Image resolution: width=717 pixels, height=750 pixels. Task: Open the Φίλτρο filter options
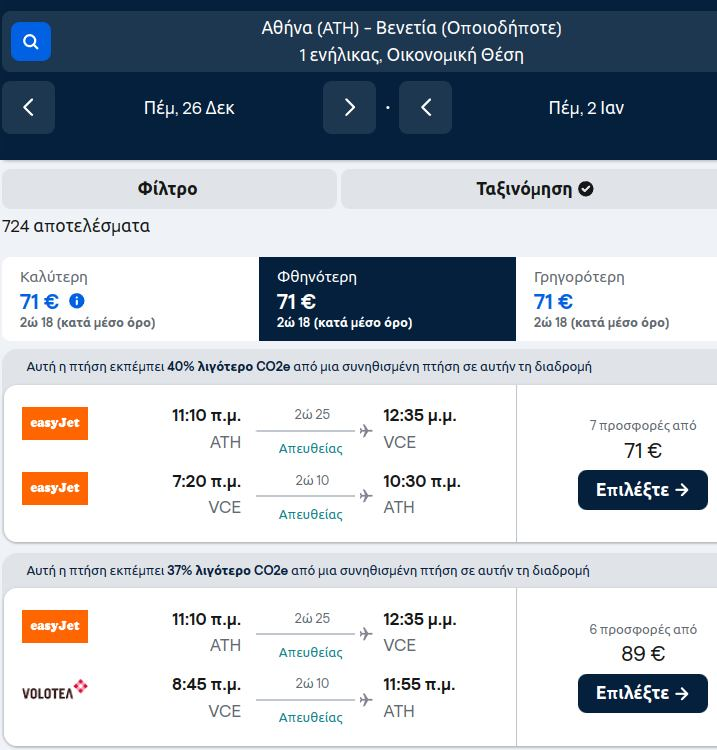coord(169,188)
